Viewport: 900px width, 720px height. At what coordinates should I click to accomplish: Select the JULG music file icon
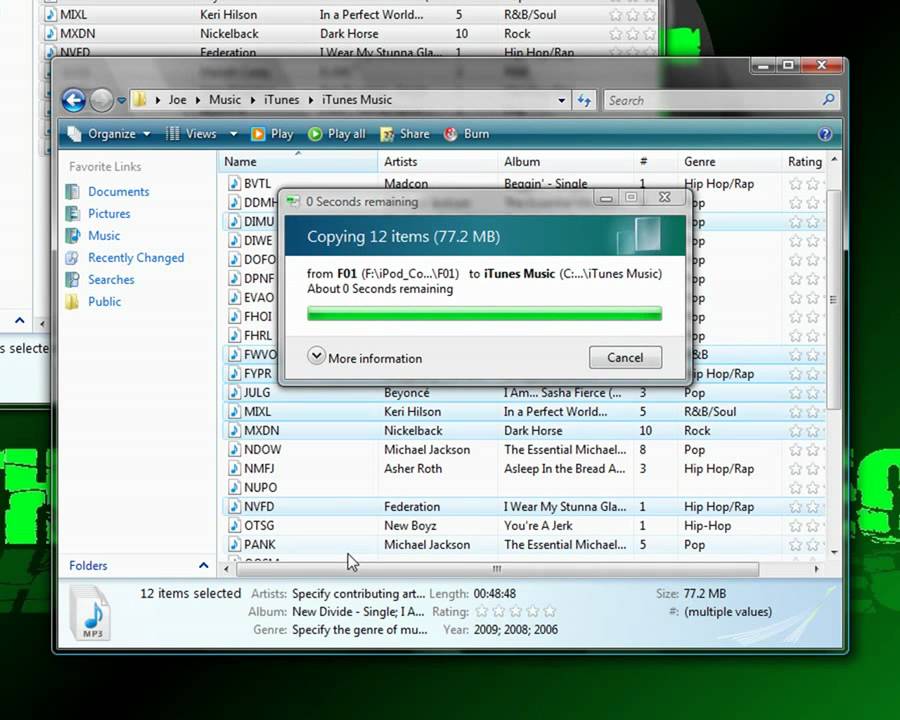tap(234, 393)
